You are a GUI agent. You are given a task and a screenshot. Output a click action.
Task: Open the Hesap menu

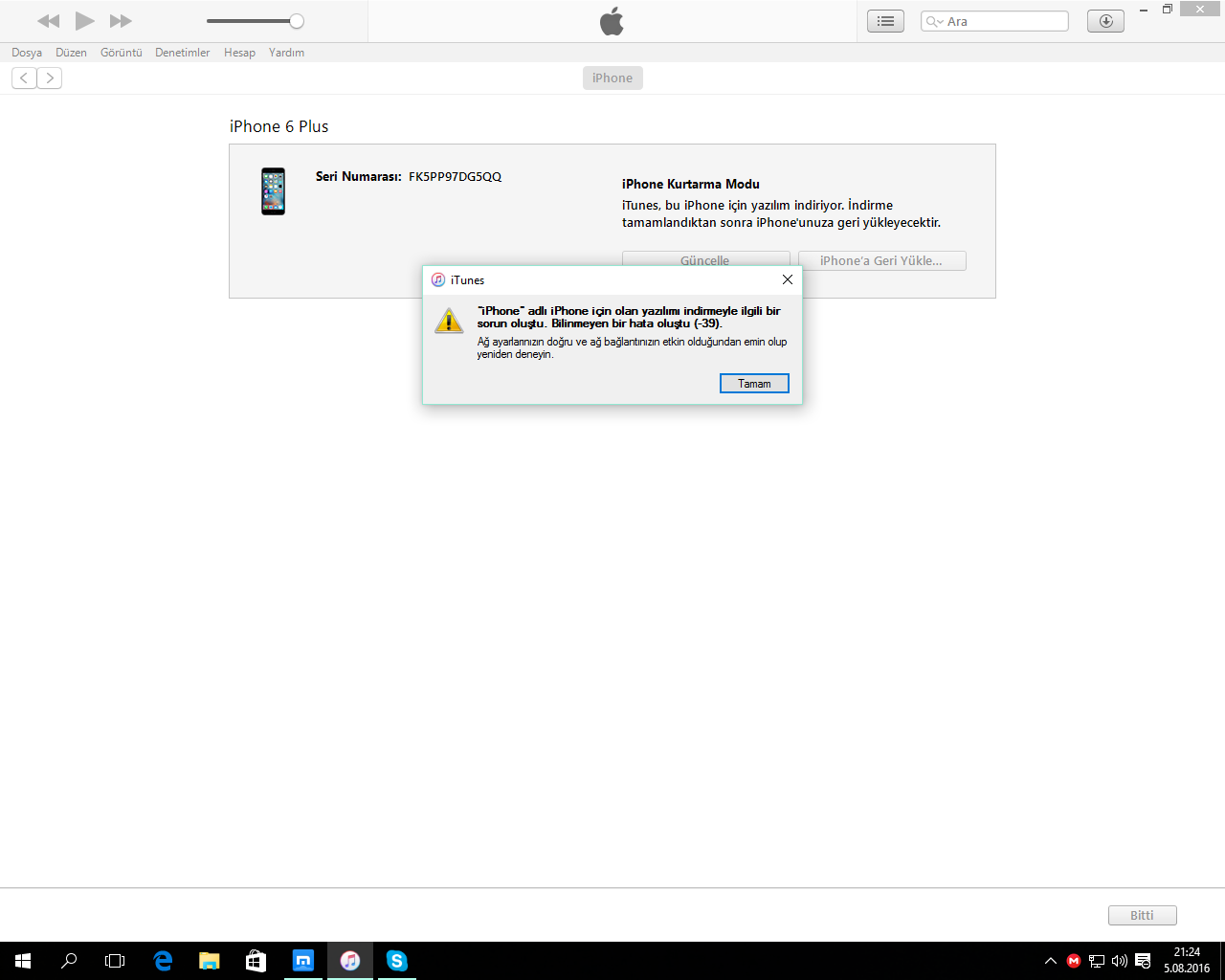(239, 53)
